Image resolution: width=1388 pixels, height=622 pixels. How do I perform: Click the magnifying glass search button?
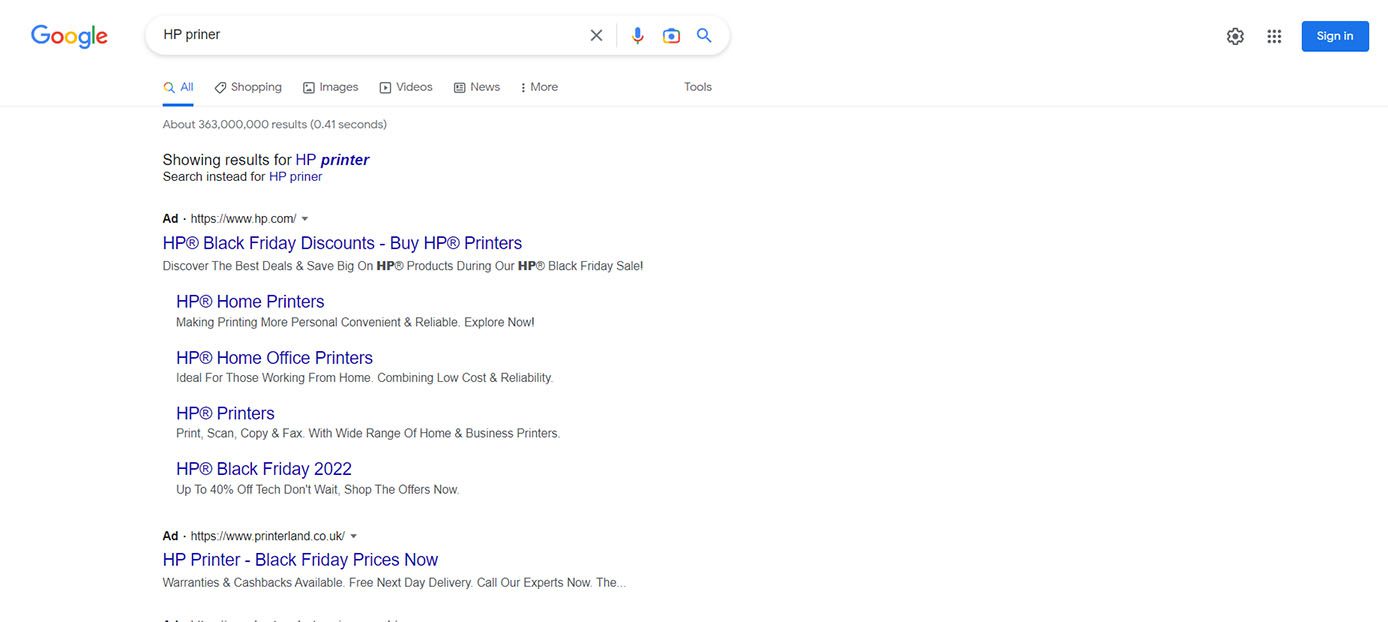pyautogui.click(x=704, y=35)
